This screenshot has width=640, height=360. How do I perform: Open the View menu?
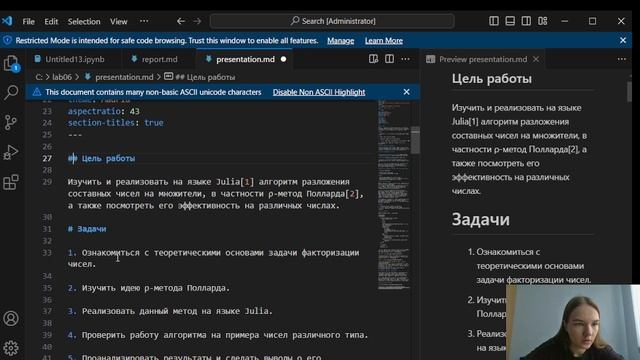click(x=118, y=22)
